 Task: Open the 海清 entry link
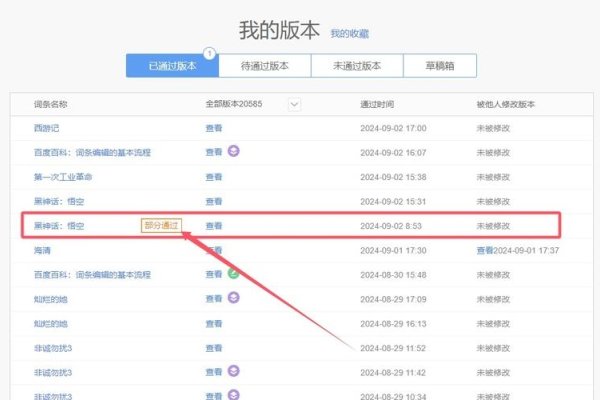42,250
